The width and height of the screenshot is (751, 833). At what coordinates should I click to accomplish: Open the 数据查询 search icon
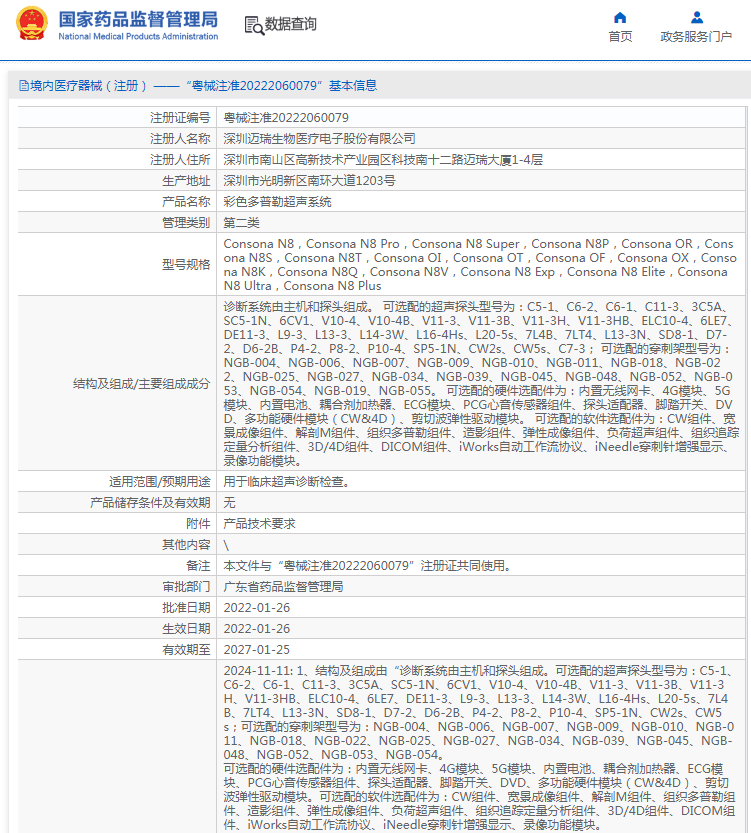254,25
